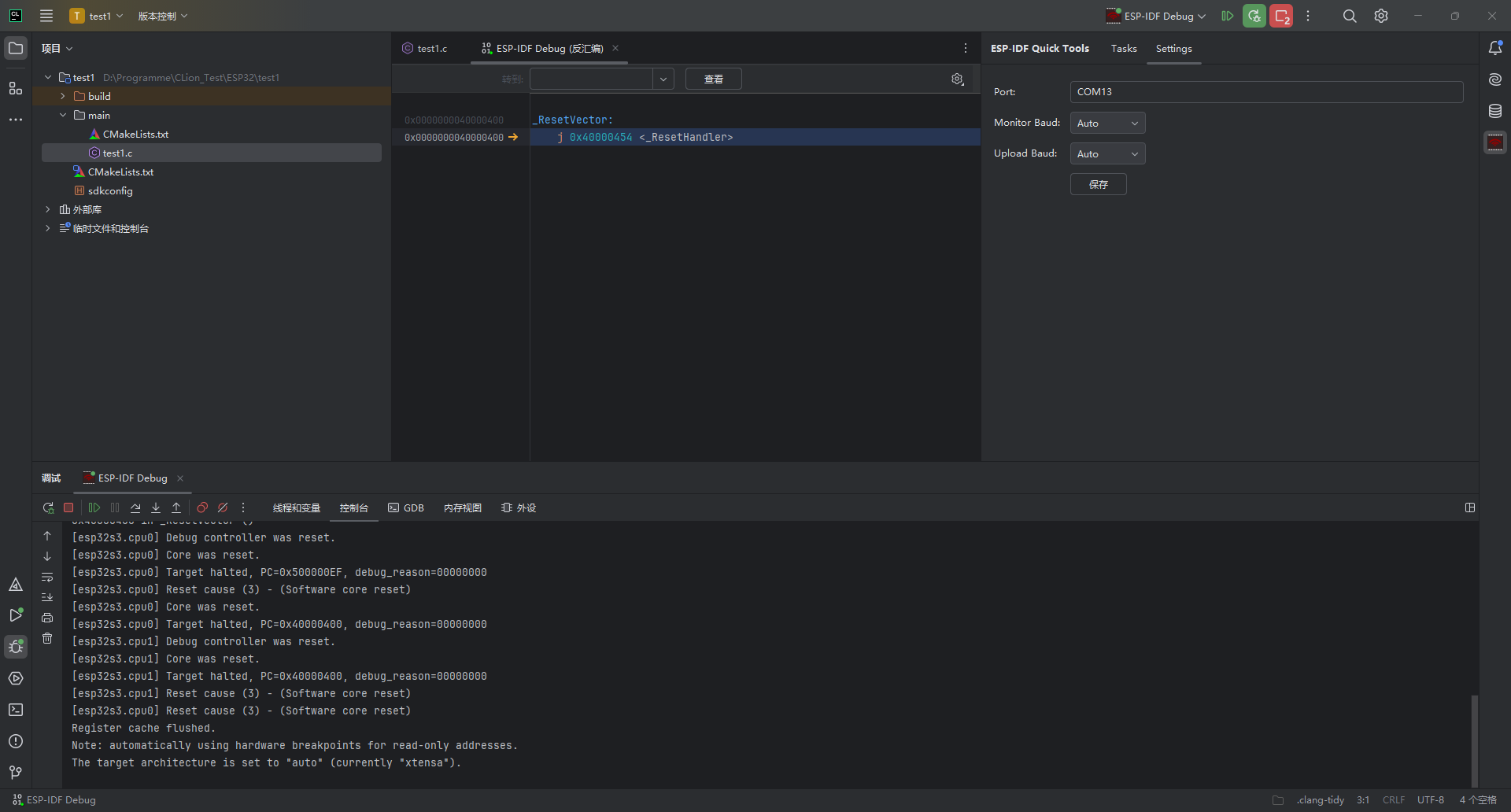
Task: Expand External Libraries node (外部库)
Action: 48,209
